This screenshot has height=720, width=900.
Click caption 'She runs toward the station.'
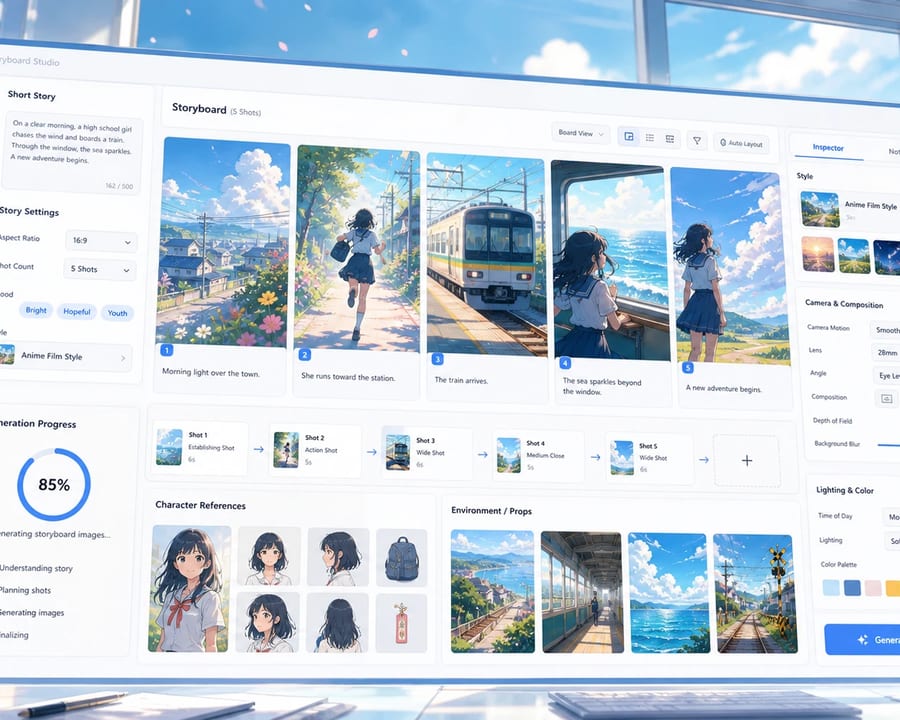(x=348, y=377)
